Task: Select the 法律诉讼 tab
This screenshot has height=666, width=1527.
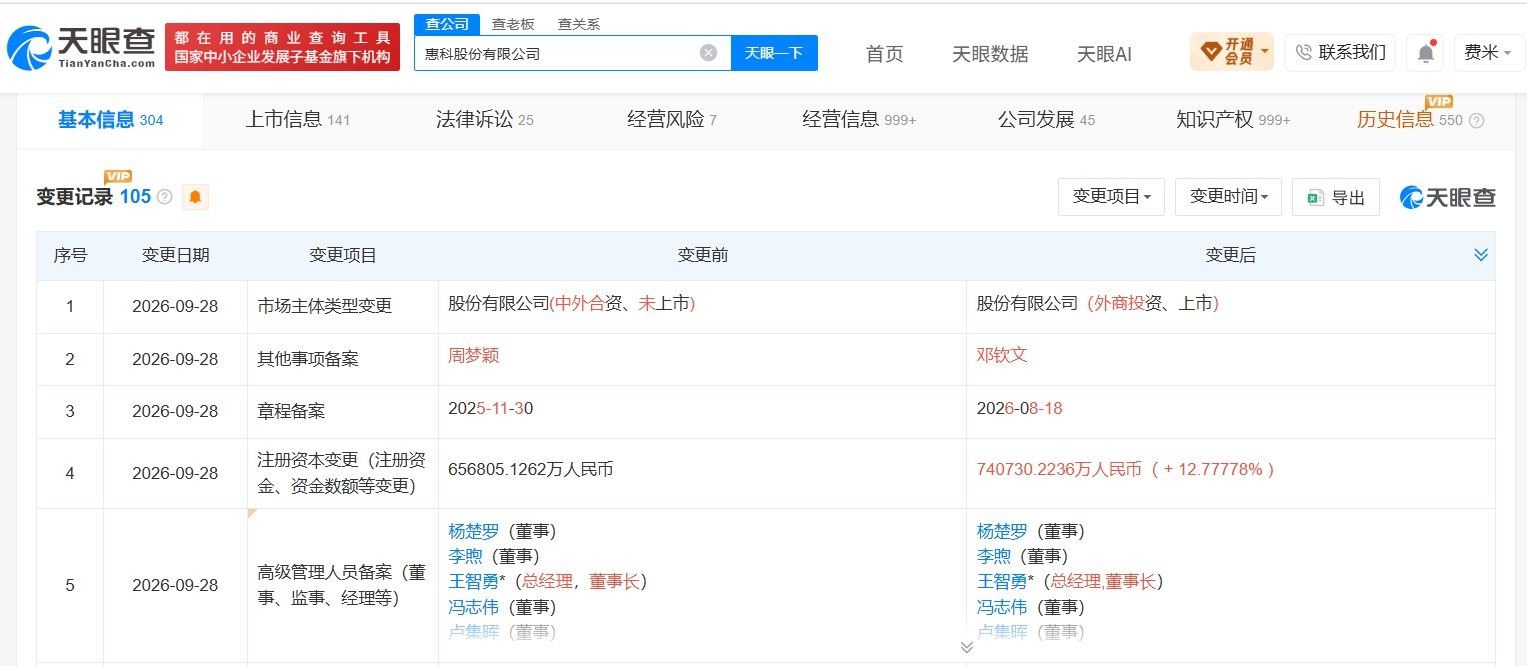Action: point(484,120)
